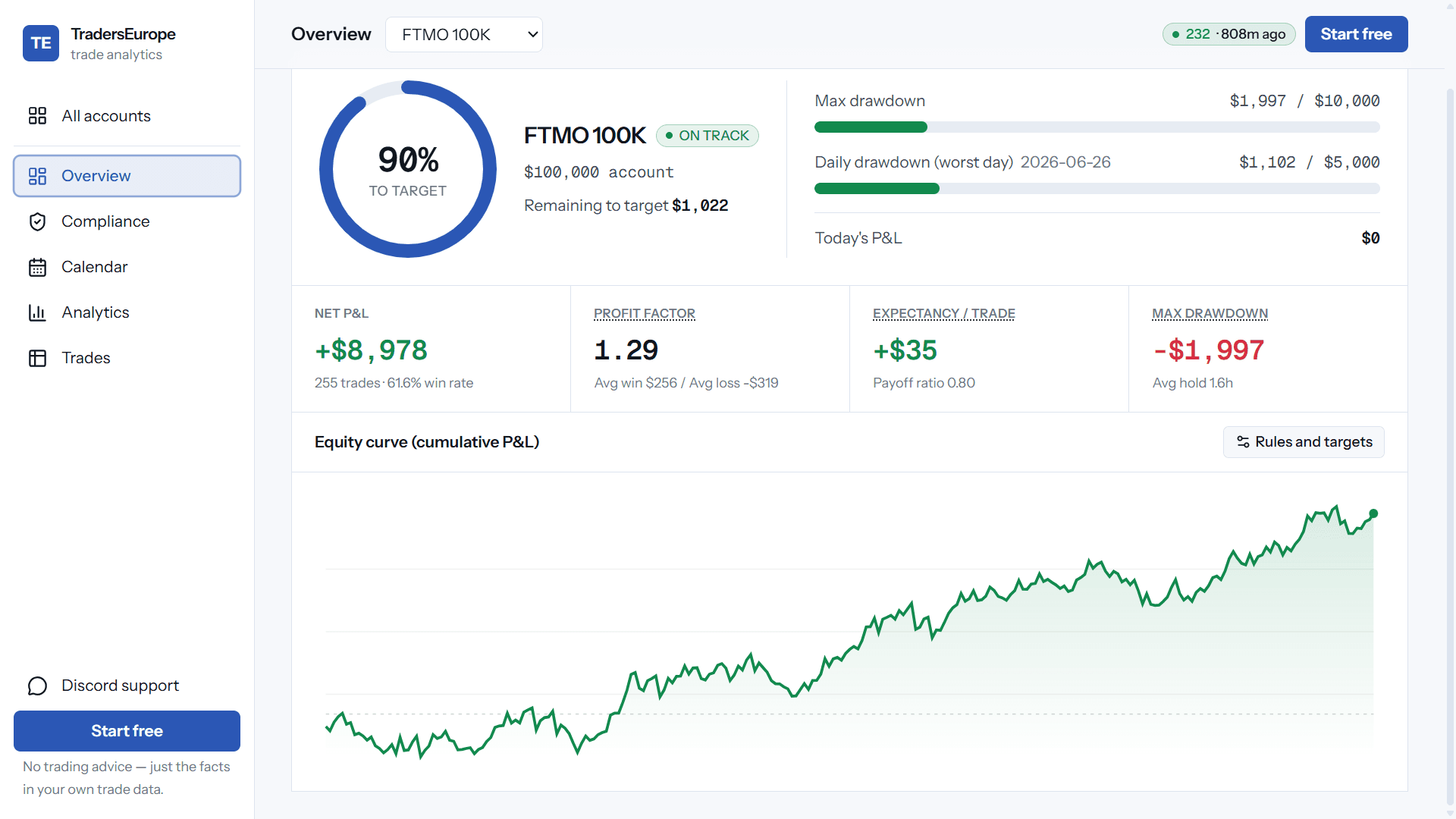
Task: Click the equity curve chart area
Action: [x=849, y=631]
